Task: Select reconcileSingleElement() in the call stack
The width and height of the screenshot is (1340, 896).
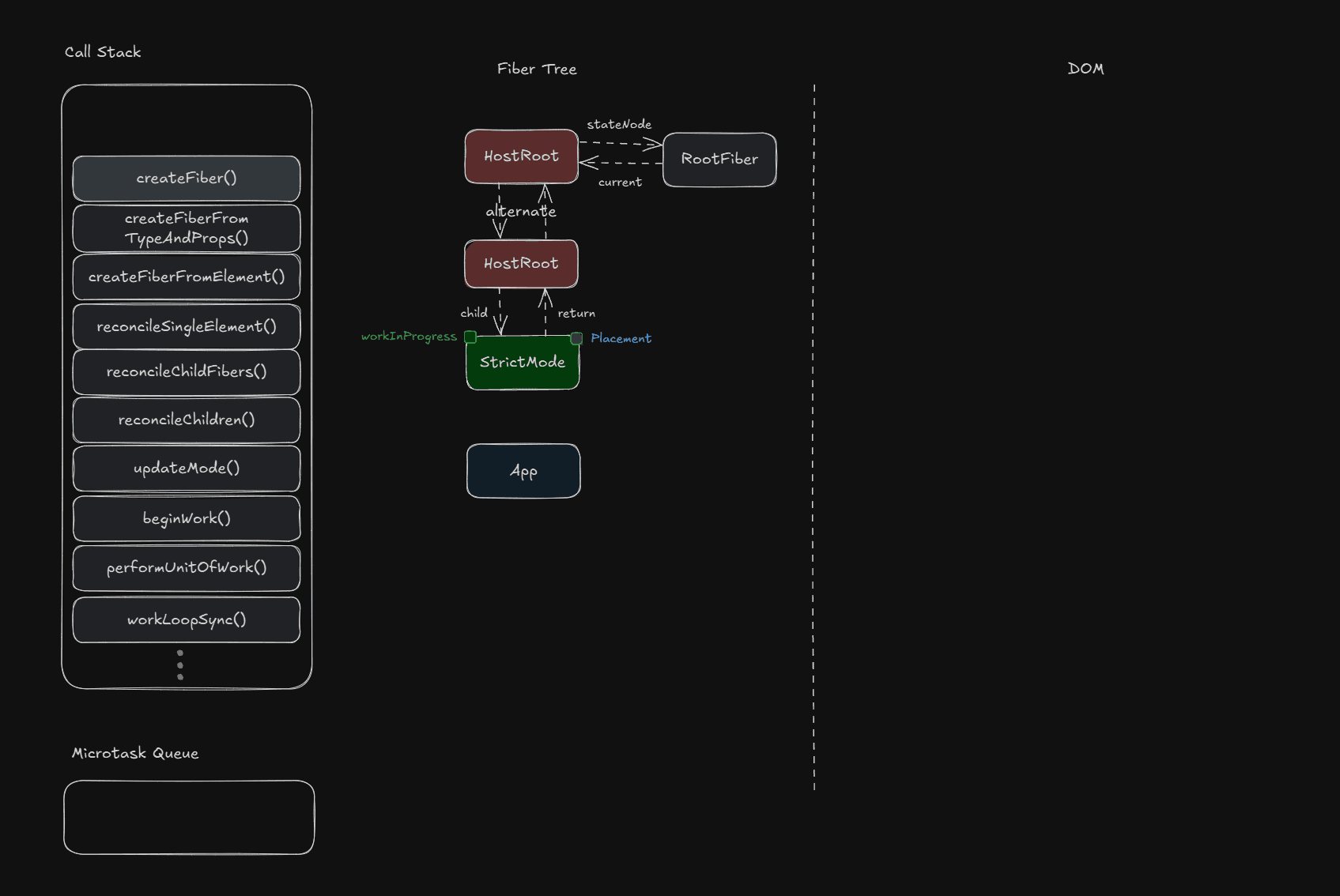Action: 187,326
